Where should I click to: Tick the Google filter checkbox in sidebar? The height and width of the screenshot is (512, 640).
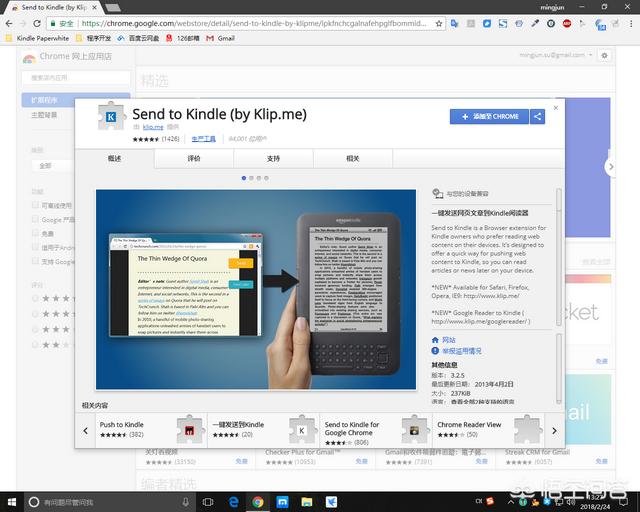pos(35,219)
